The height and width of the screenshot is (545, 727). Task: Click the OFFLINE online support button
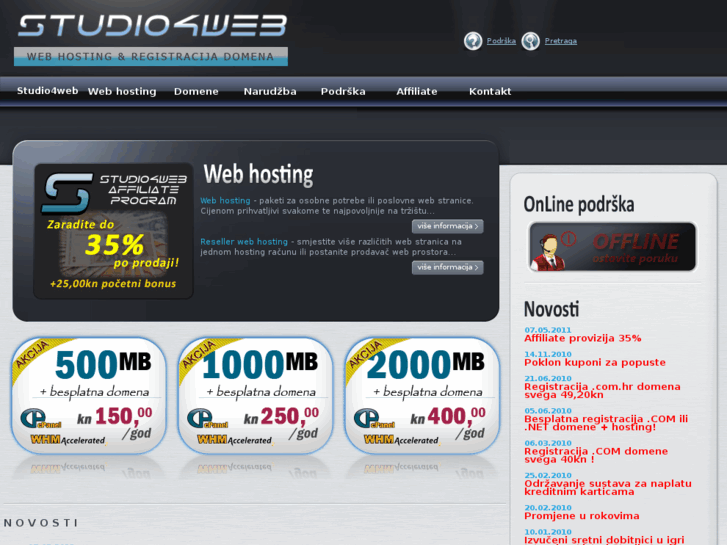[x=612, y=247]
